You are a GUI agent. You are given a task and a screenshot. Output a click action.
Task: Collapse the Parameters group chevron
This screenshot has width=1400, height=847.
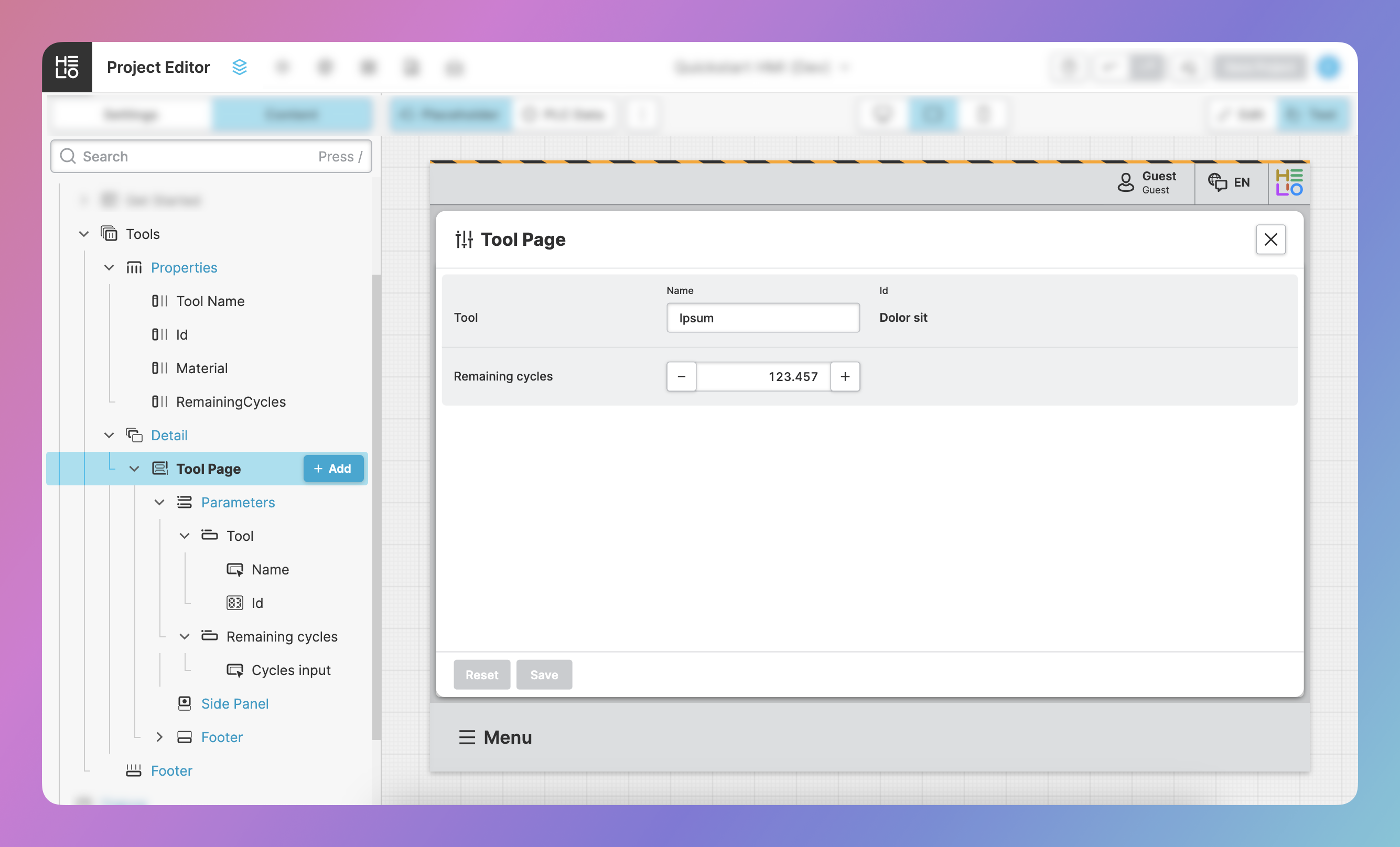159,502
